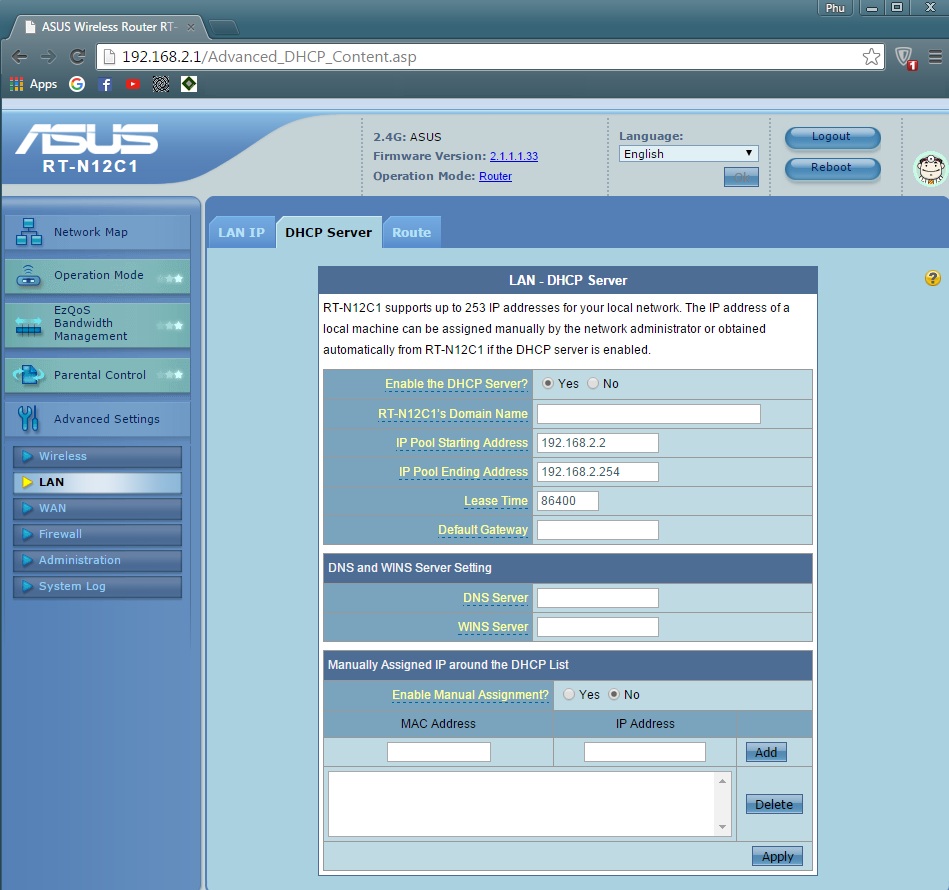The height and width of the screenshot is (890, 949).
Task: Select No for Enable the DHCP Server
Action: (593, 383)
